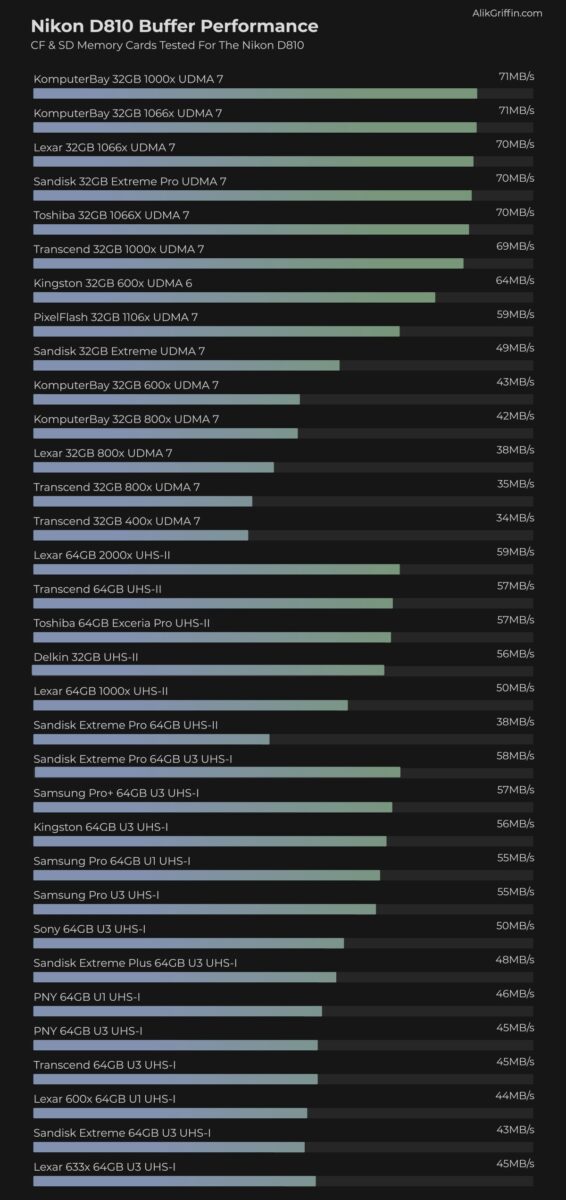Image resolution: width=566 pixels, height=1200 pixels.
Task: Click the Nikon D810 Buffer Performance title
Action: [175, 26]
